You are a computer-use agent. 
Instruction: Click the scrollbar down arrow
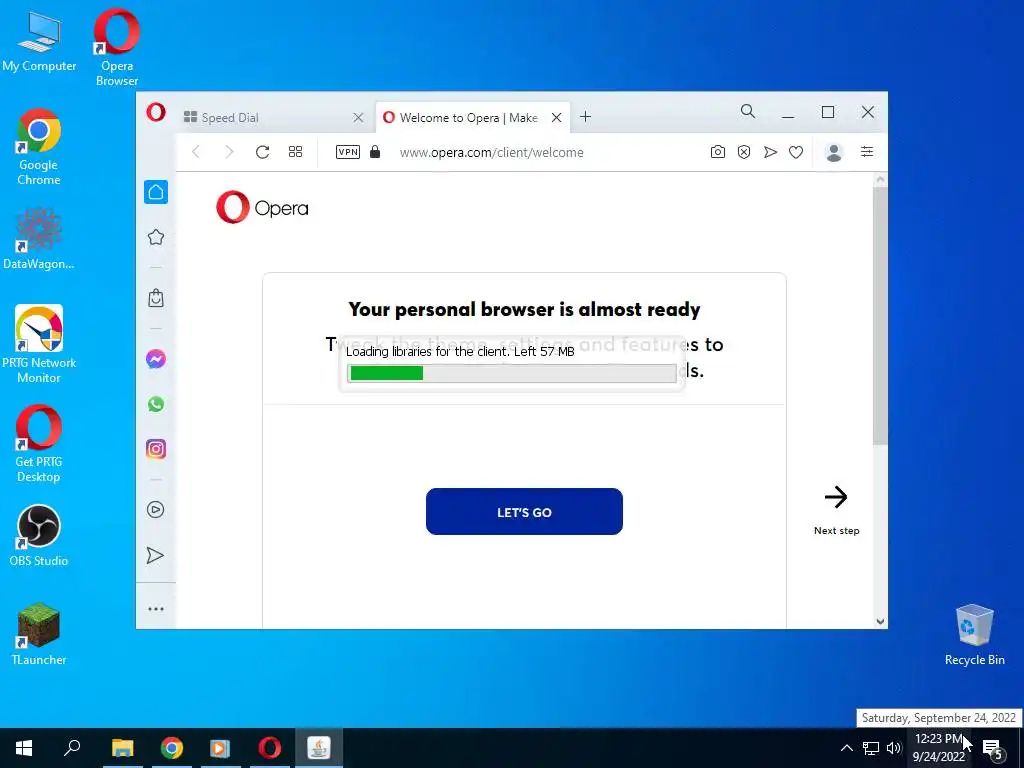click(x=880, y=622)
